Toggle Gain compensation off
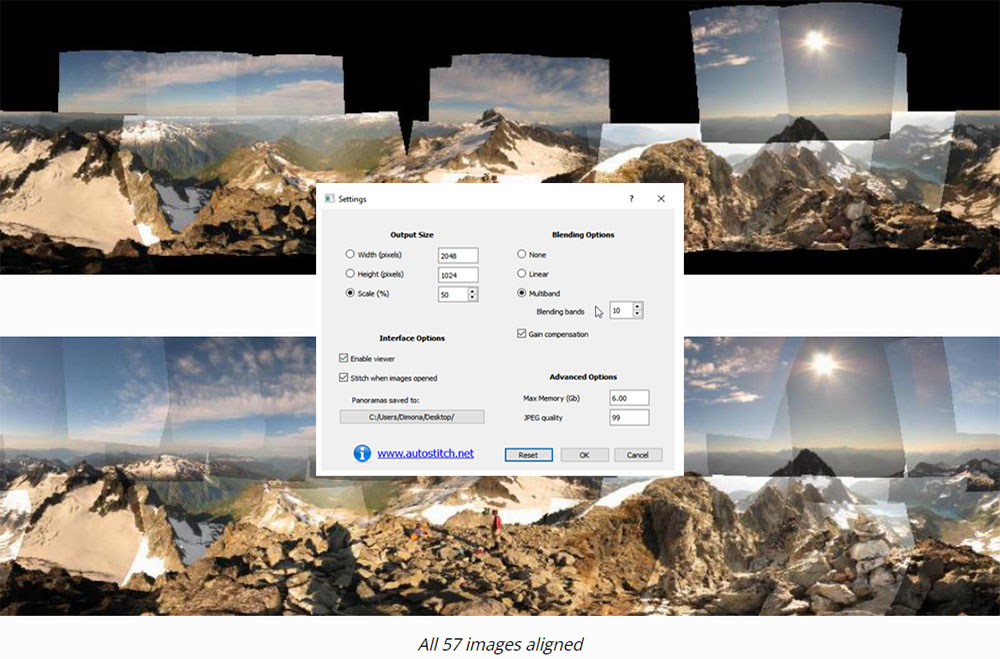The width and height of the screenshot is (1000, 659). [x=520, y=334]
